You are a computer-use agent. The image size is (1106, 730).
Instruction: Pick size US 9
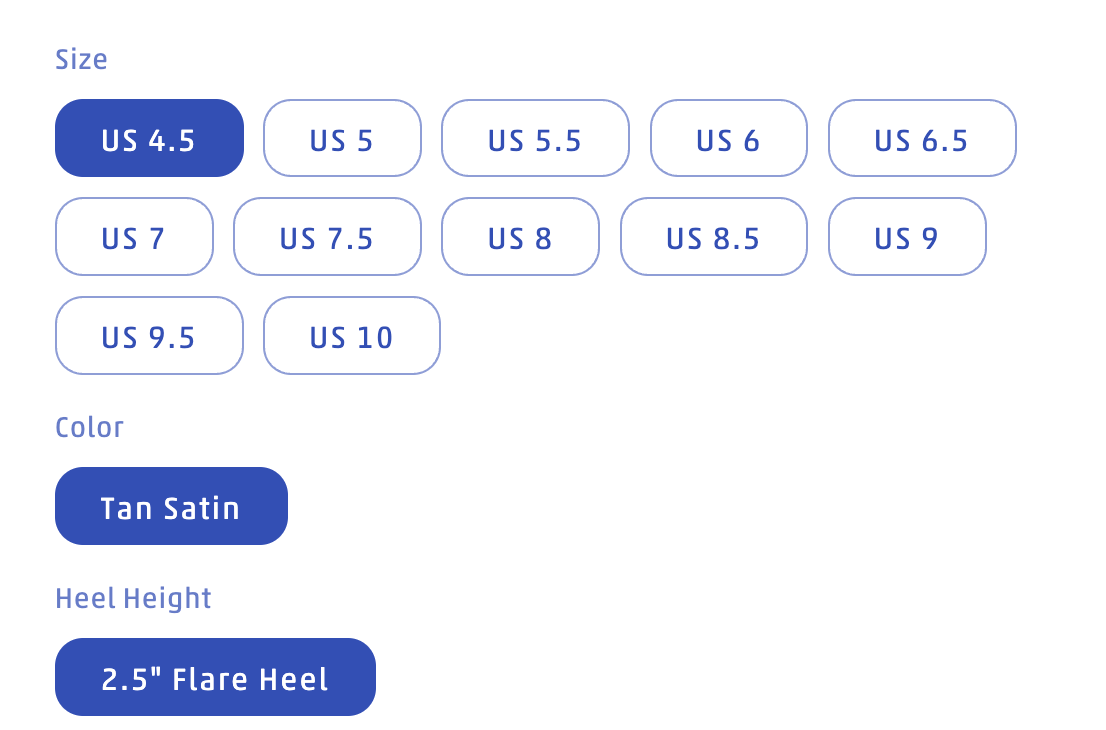(x=907, y=236)
